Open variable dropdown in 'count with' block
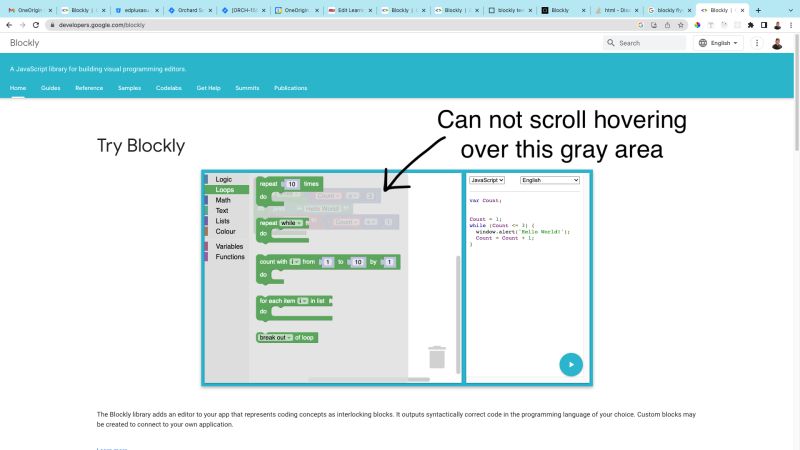 point(295,262)
